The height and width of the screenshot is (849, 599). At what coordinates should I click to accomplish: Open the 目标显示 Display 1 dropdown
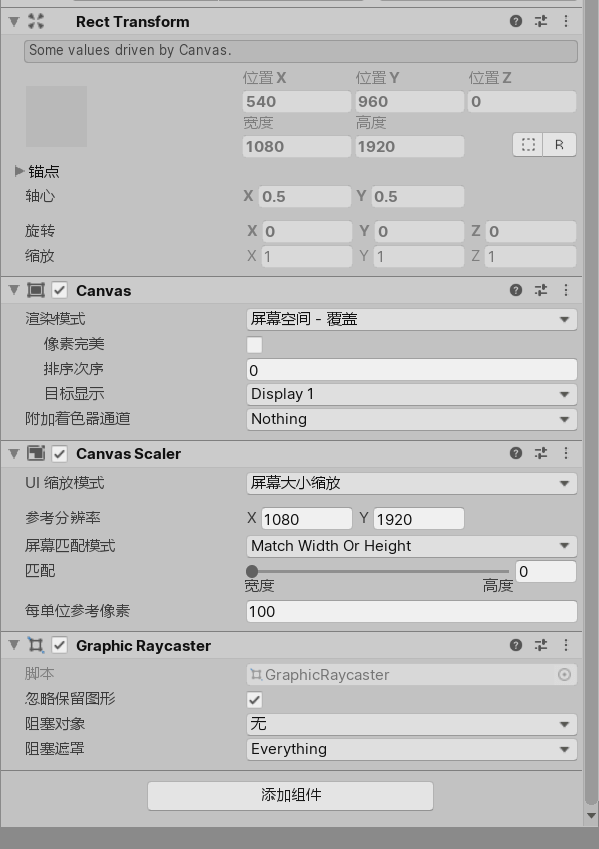pos(412,394)
